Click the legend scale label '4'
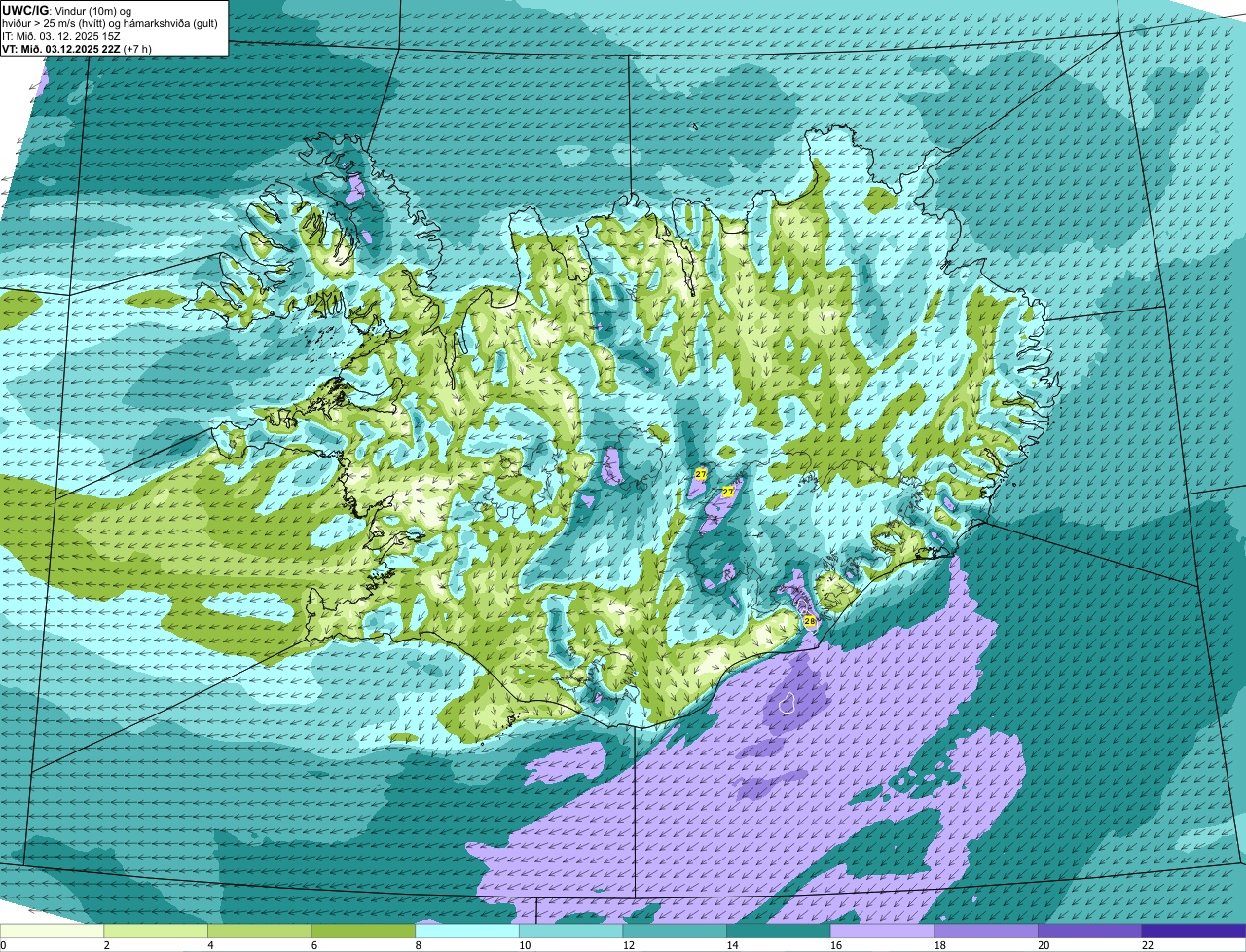The width and height of the screenshot is (1246, 952). click(210, 945)
